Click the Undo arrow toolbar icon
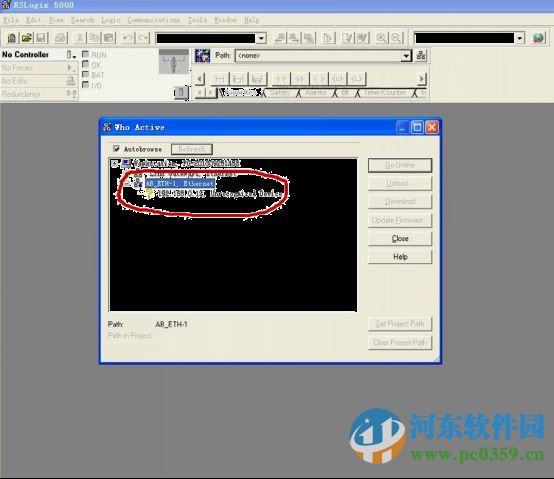 (x=128, y=38)
